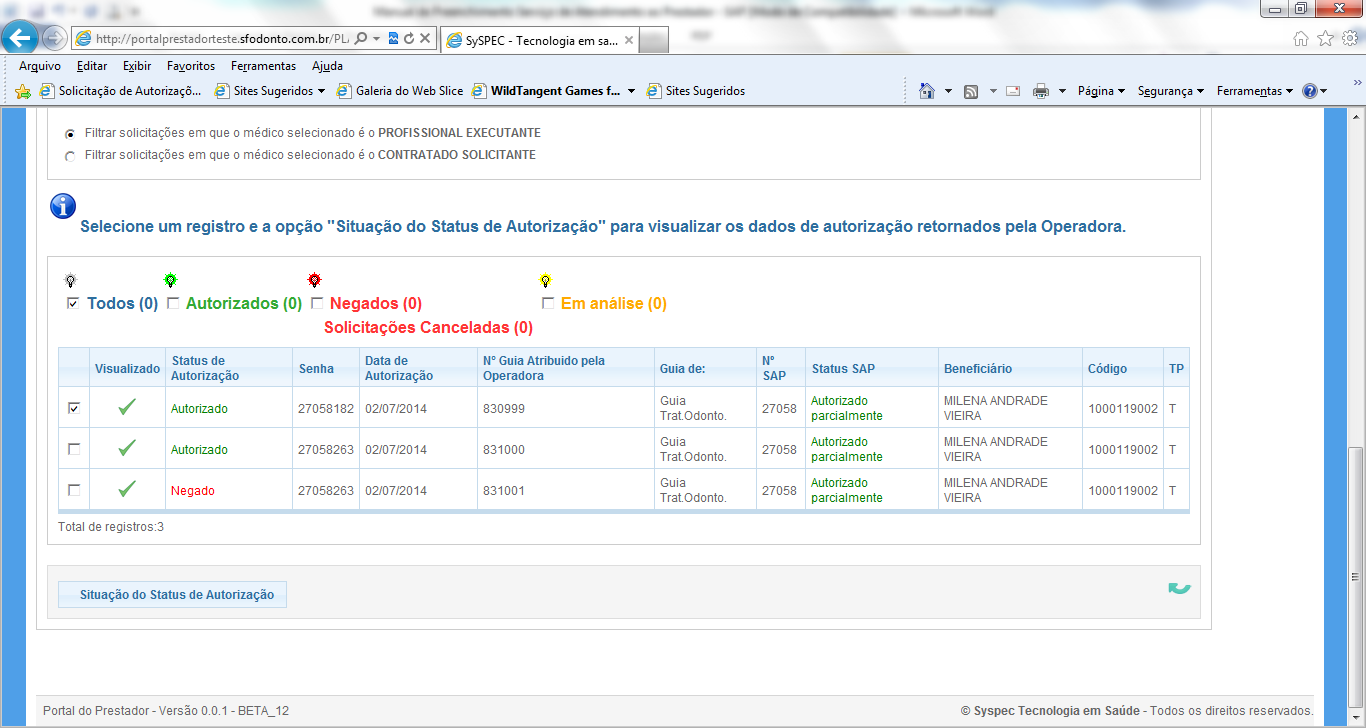1366x728 pixels.
Task: Click the printer icon
Action: tap(1041, 91)
